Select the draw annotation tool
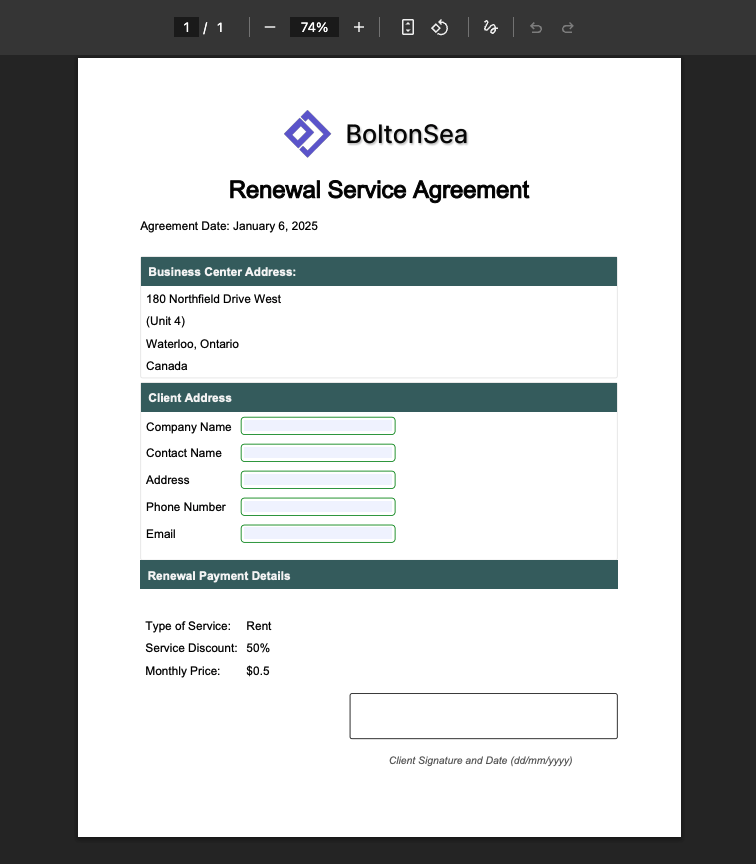The width and height of the screenshot is (756, 864). tap(490, 27)
